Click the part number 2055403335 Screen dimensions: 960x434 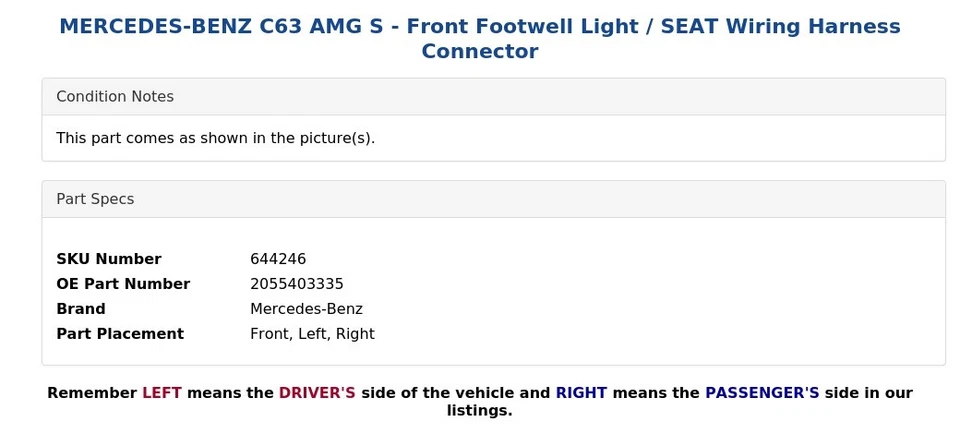[297, 284]
